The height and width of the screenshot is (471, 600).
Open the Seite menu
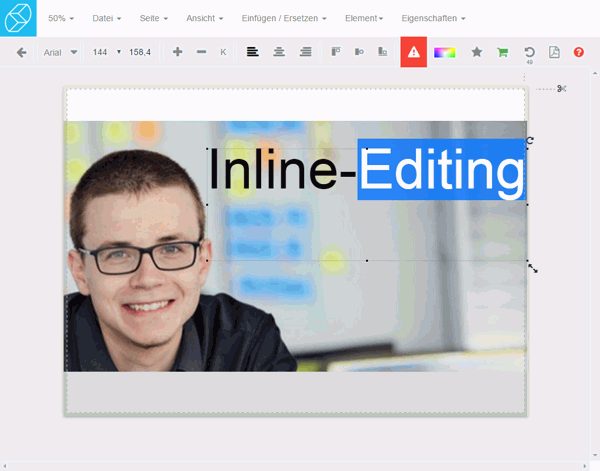[x=153, y=18]
